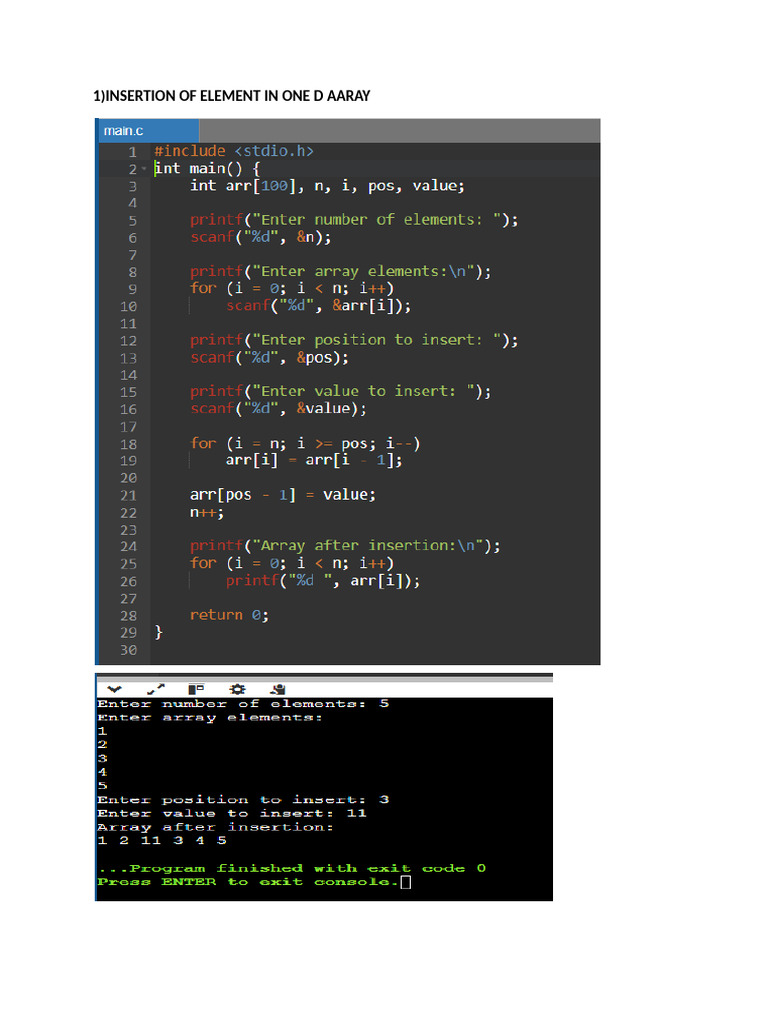
Task: Click printf 'Enter number of elements' line
Action: point(354,219)
